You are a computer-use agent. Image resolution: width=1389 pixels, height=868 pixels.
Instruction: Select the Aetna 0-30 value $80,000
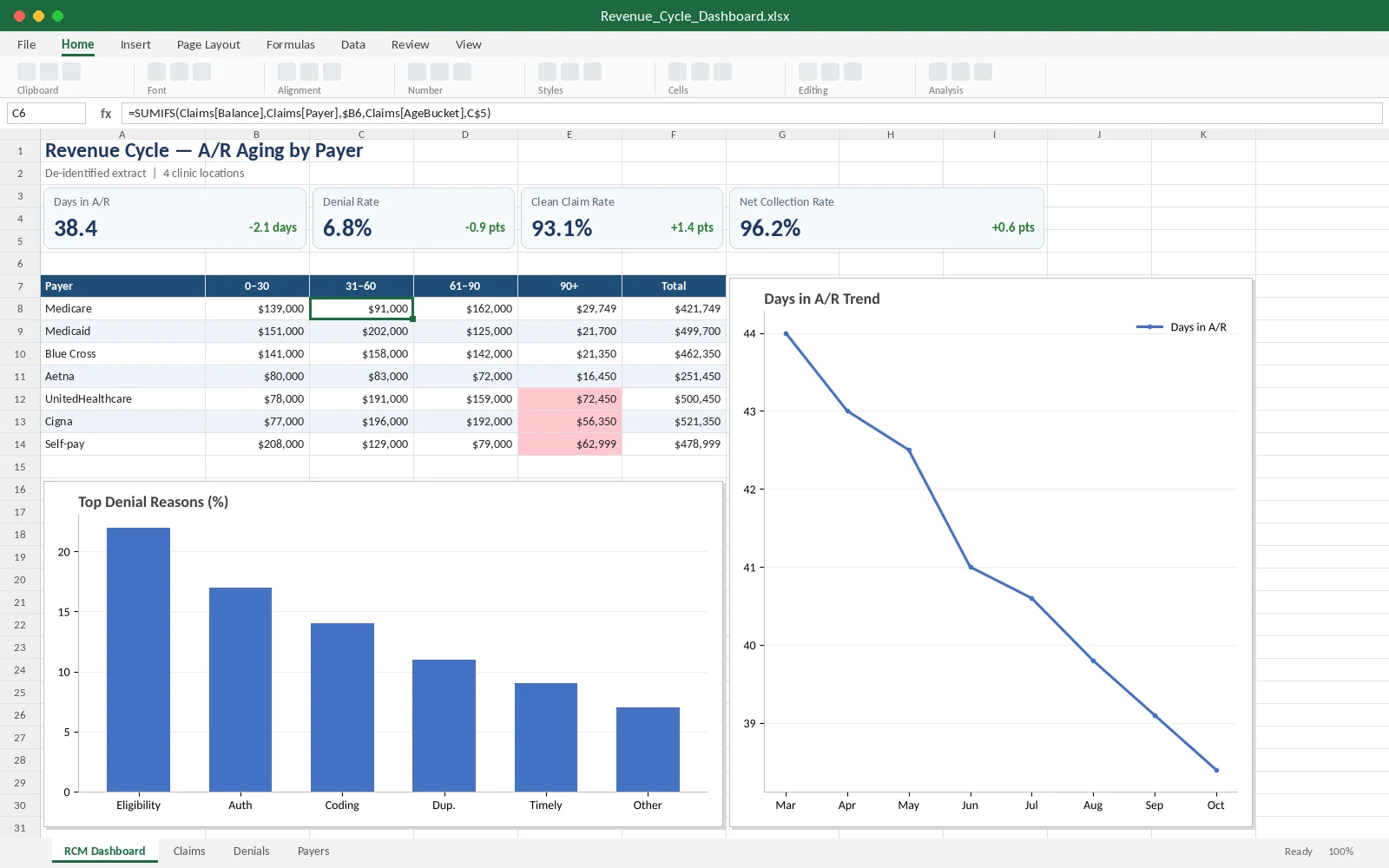point(257,376)
